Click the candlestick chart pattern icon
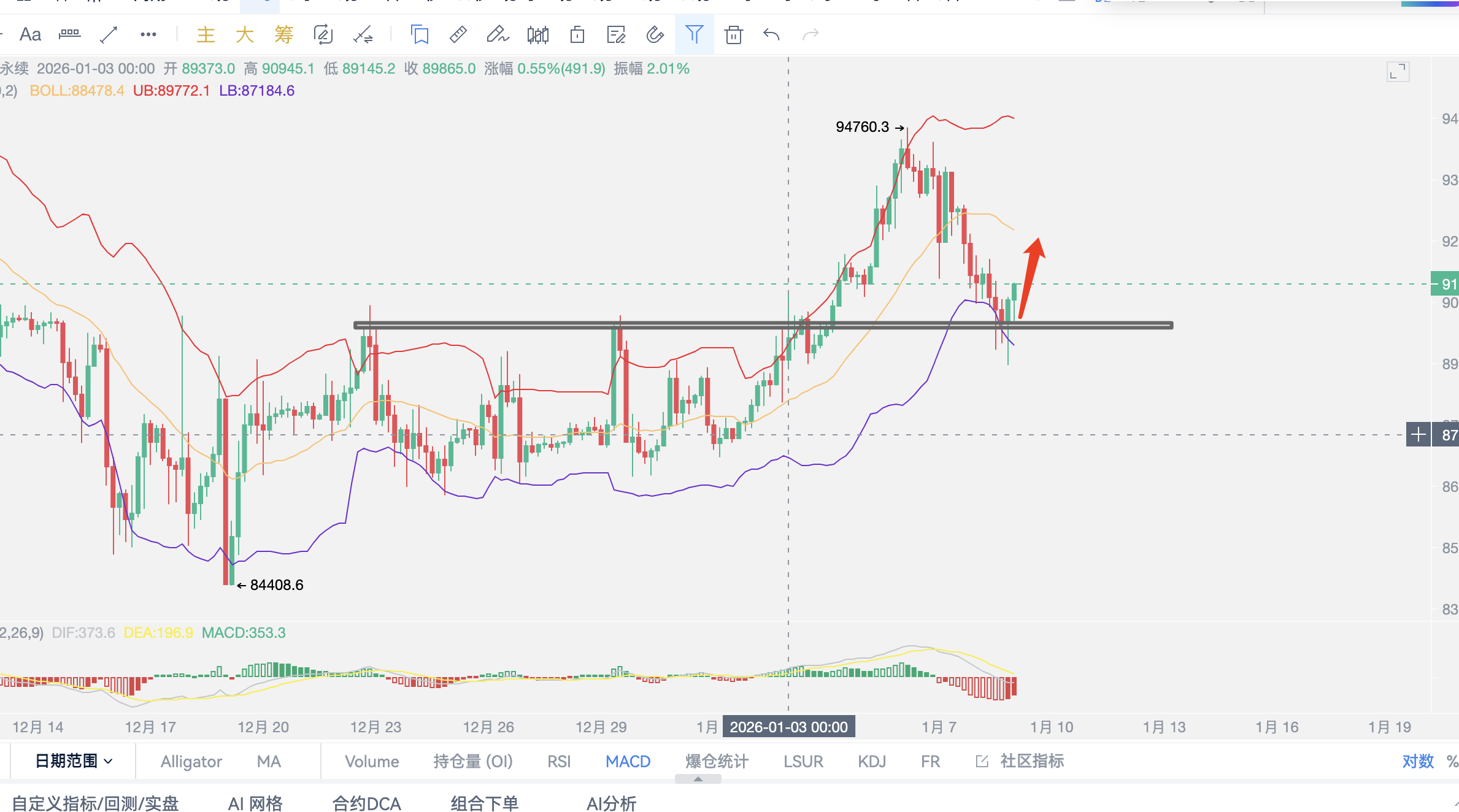 537,34
